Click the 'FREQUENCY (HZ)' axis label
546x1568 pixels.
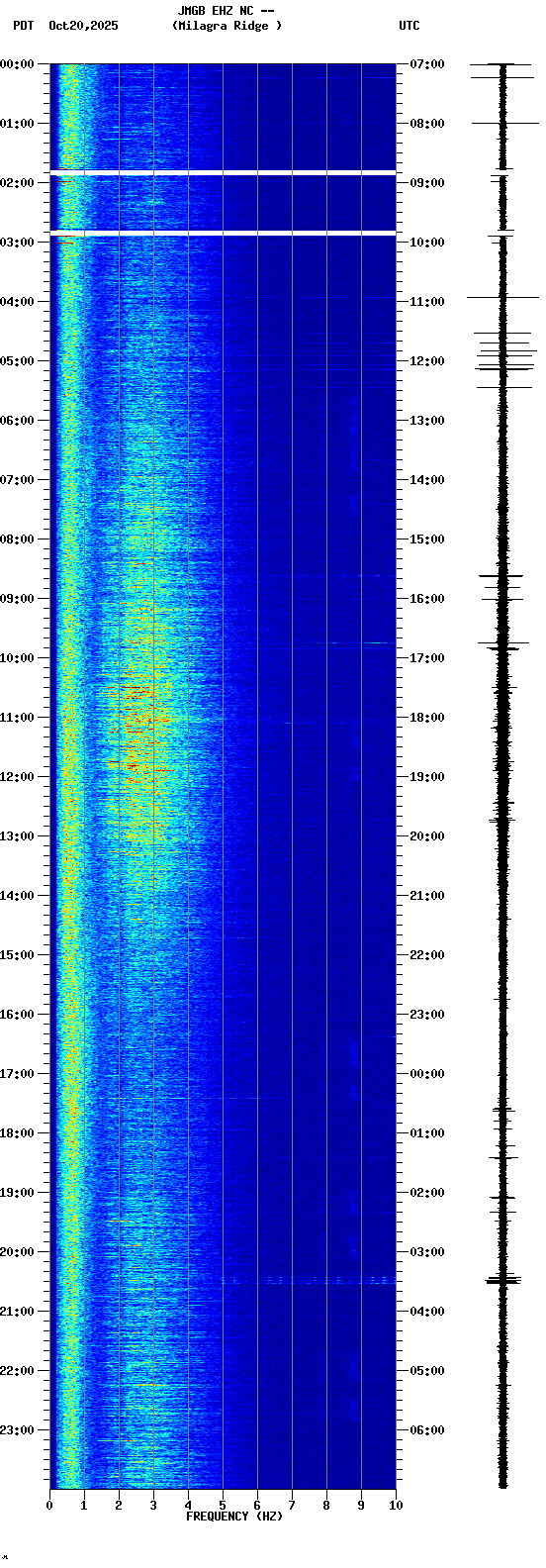(234, 1517)
